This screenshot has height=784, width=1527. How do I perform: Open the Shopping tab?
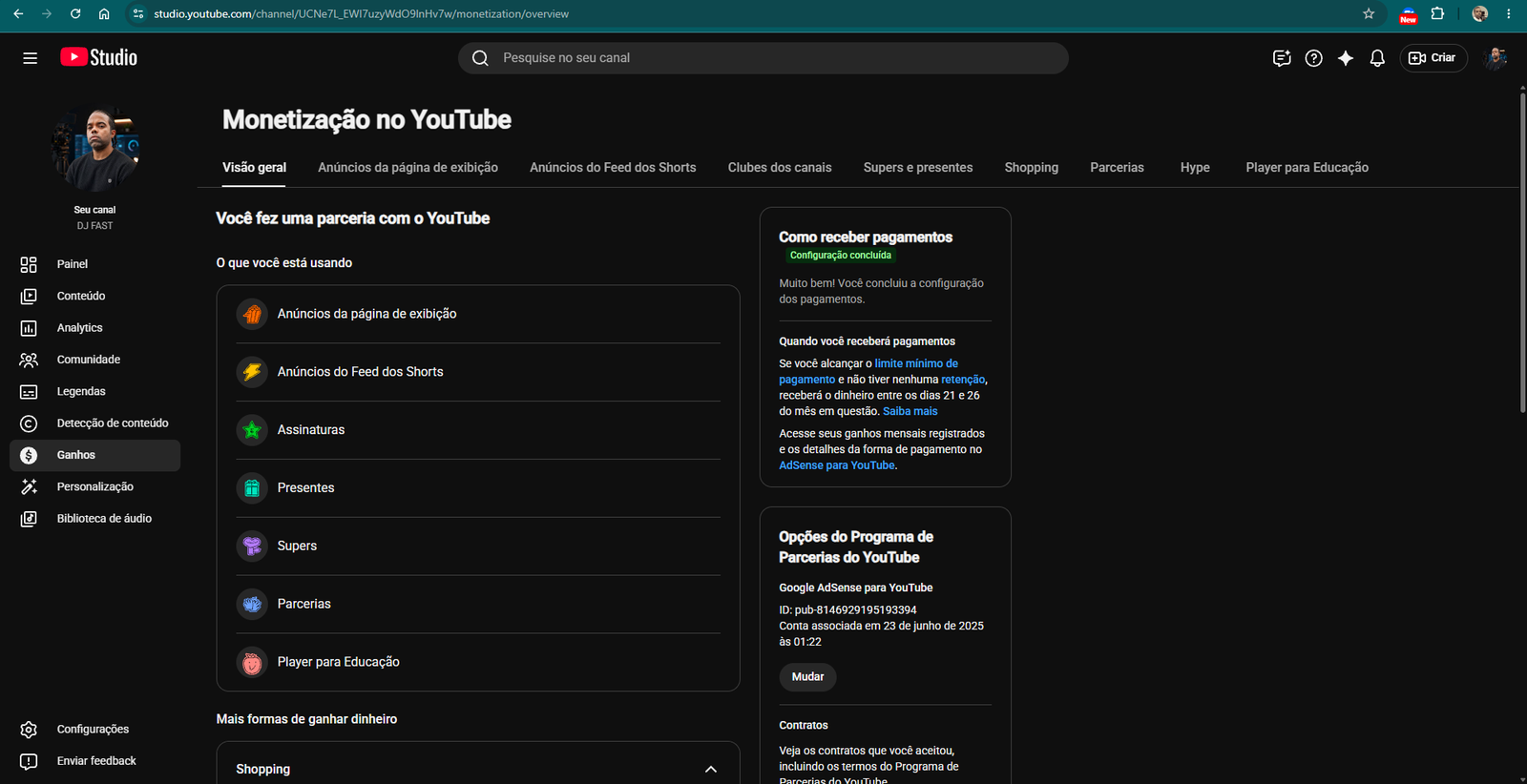pos(1032,168)
